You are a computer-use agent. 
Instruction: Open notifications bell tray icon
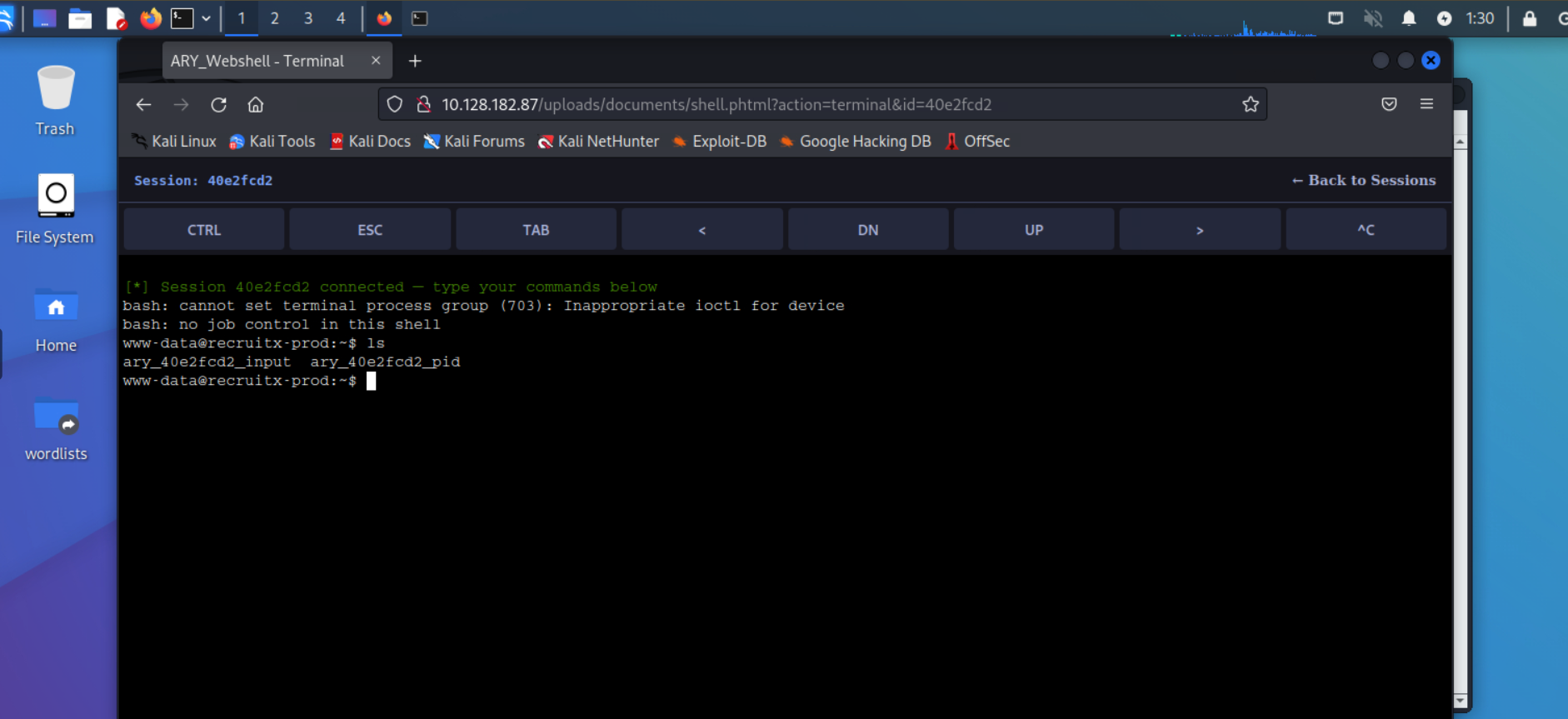pyautogui.click(x=1409, y=18)
